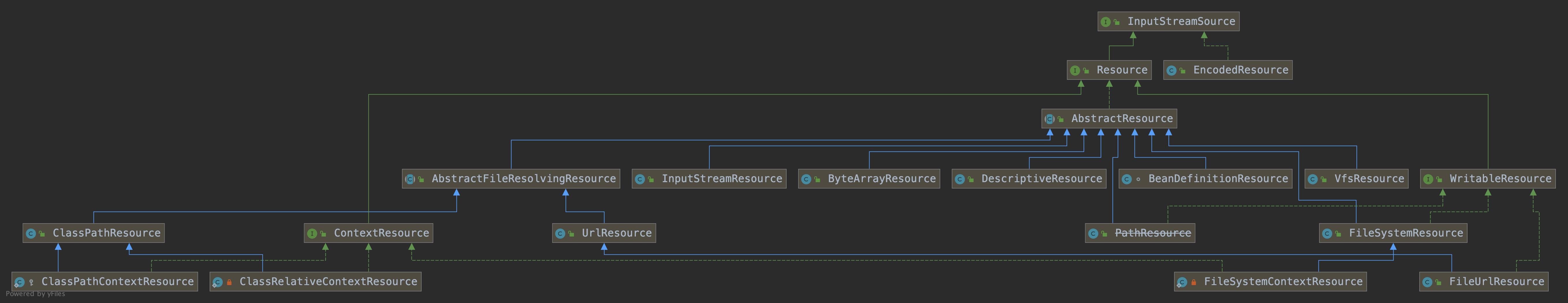Select the WritableResource node label
The height and width of the screenshot is (303, 1568).
coord(1500,179)
